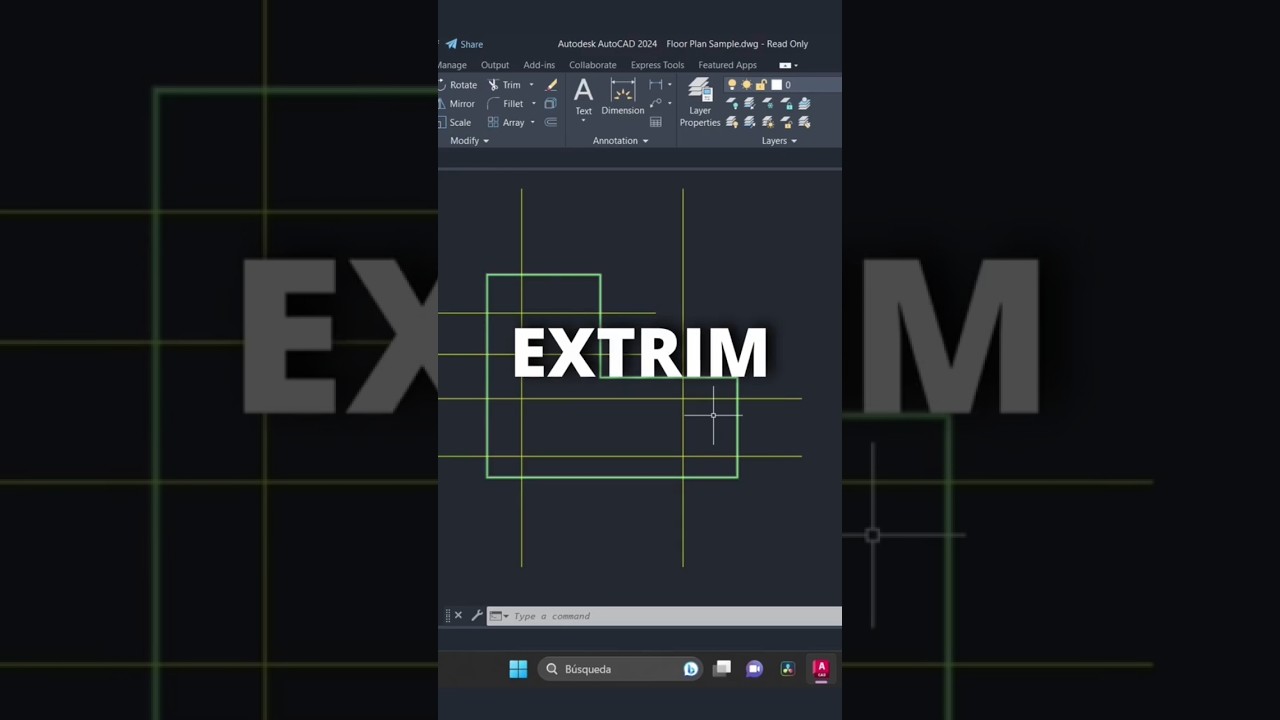Select the Array tool
Viewport: 1280px width, 720px height.
coord(506,122)
